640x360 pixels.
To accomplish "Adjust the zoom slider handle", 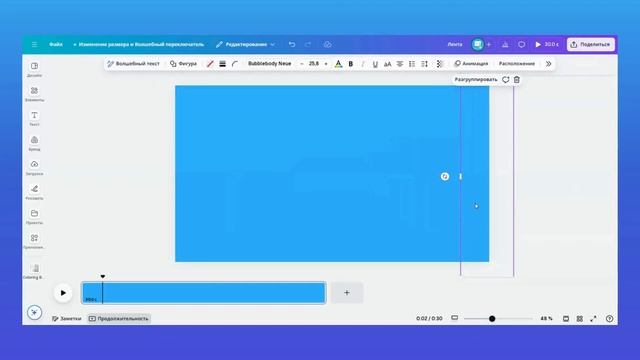I will (x=492, y=318).
